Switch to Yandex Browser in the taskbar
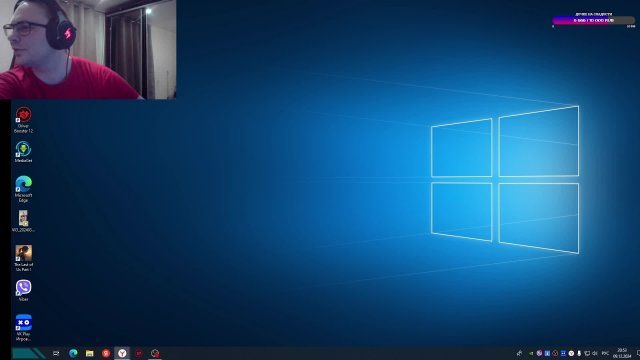The width and height of the screenshot is (640, 360). 122,353
